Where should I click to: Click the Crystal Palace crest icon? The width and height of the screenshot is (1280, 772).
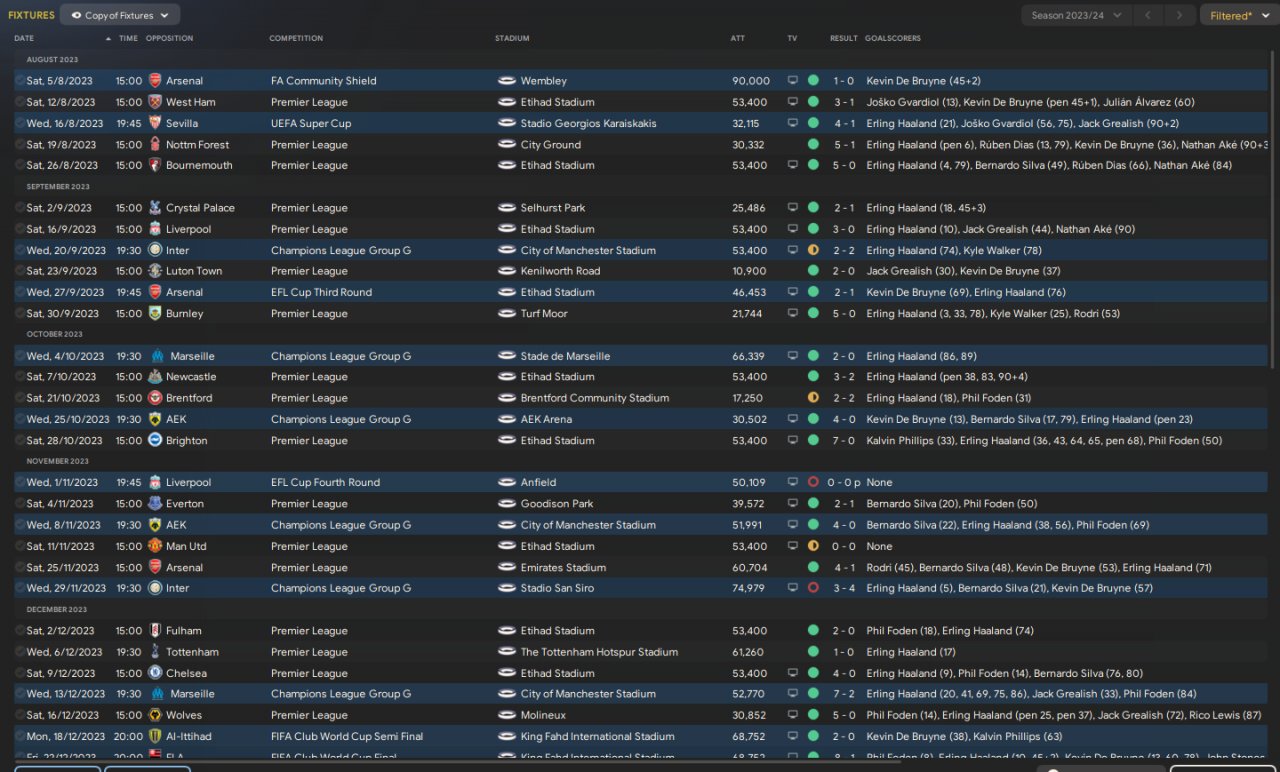click(155, 208)
